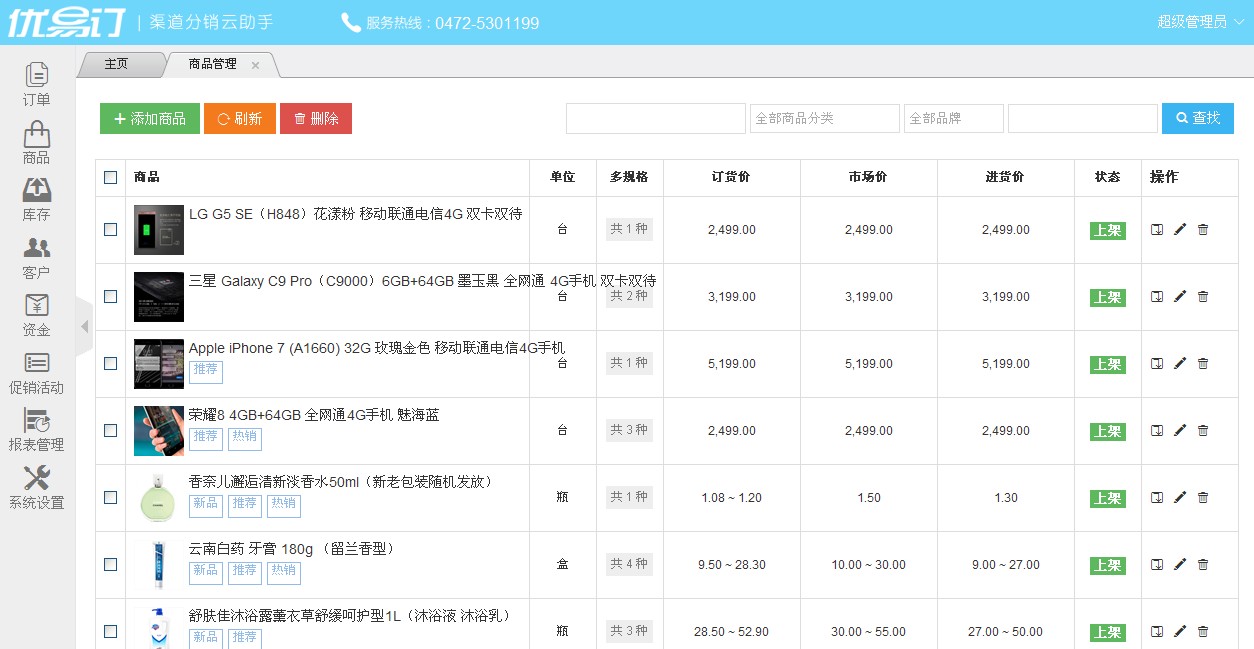This screenshot has width=1254, height=649.
Task: Tick the 云南白药 牙膏 checkbox
Action: point(110,565)
